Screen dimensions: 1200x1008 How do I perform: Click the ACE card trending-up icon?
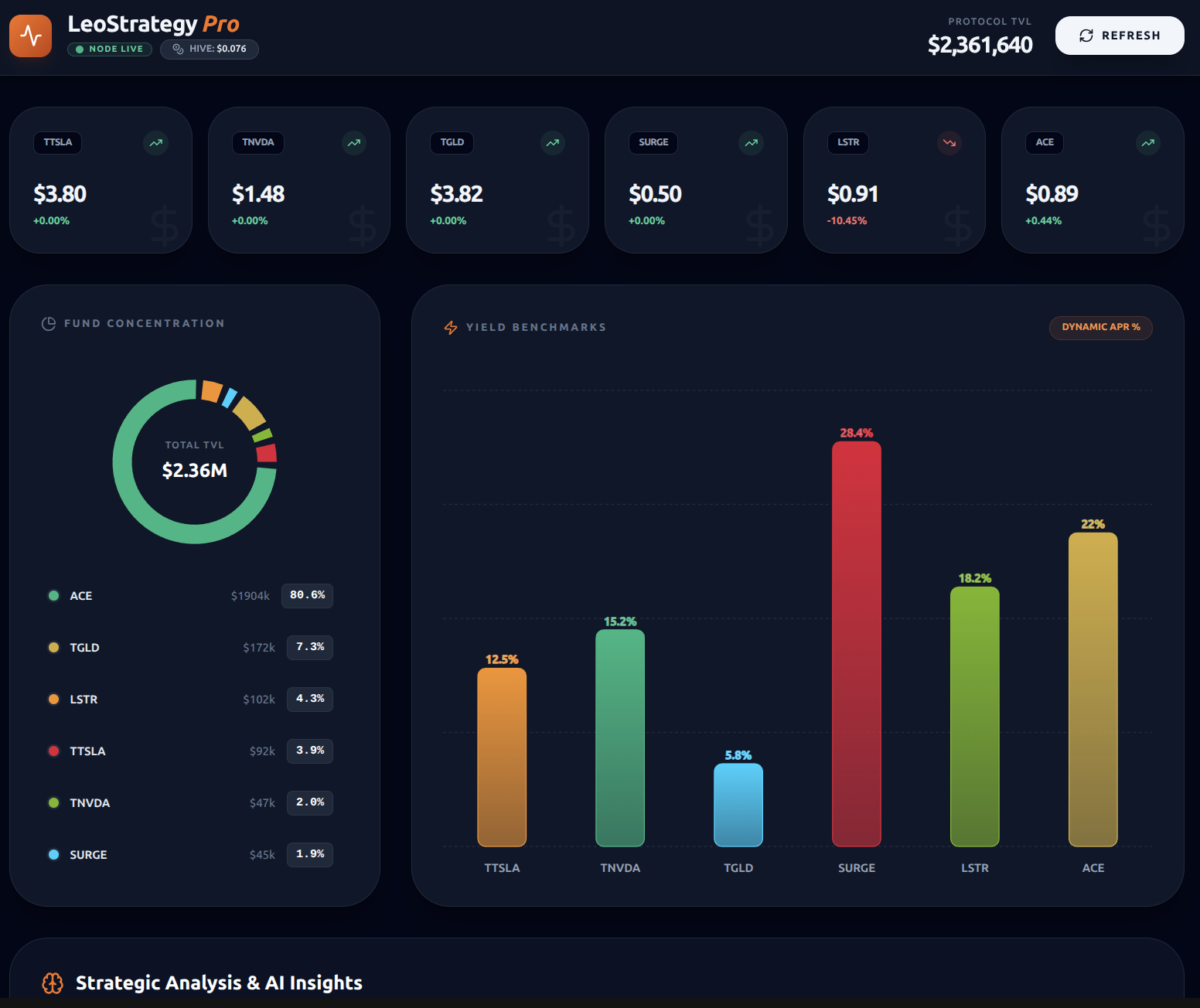[1148, 143]
